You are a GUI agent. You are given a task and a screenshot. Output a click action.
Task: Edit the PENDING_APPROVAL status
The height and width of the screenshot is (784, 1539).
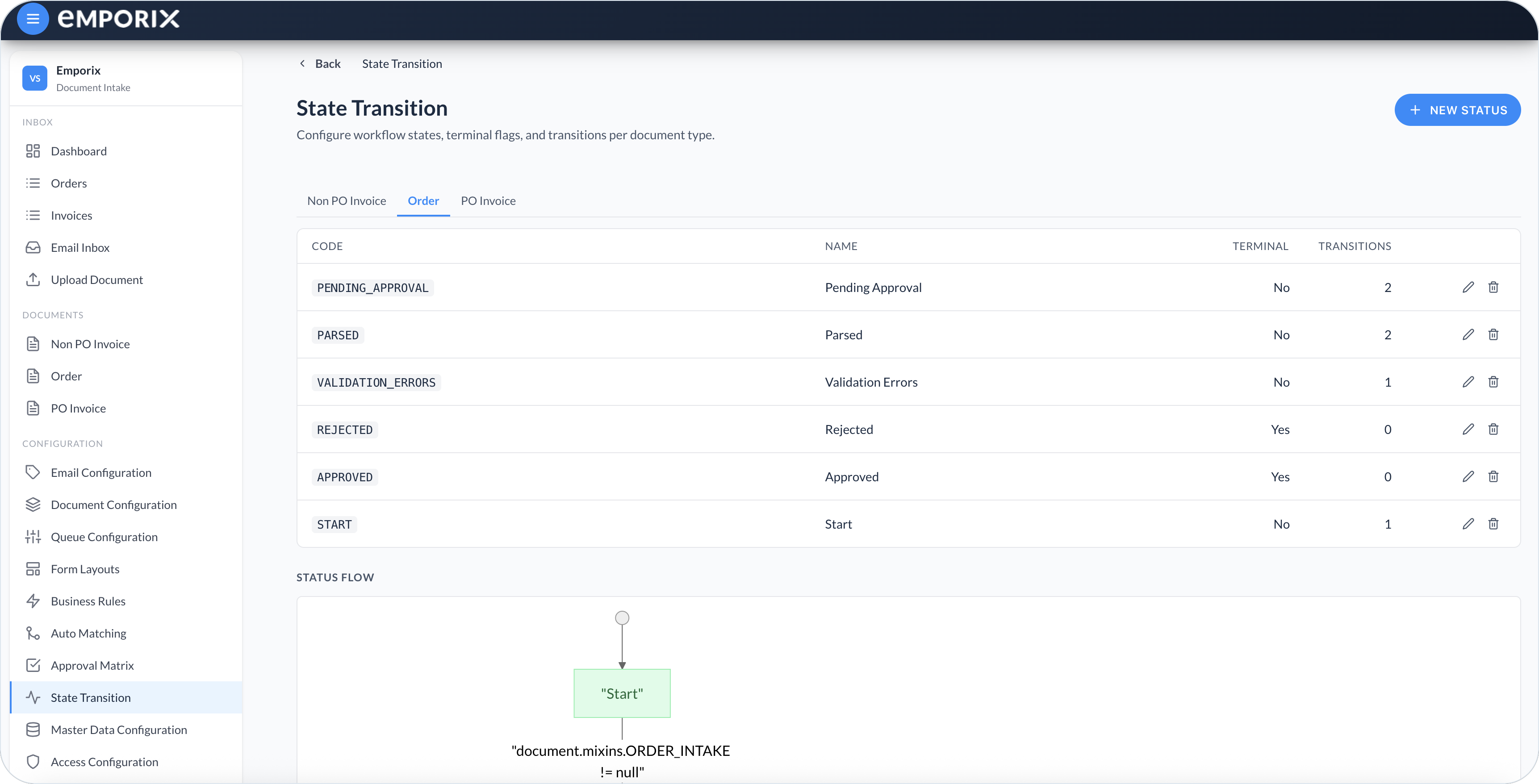tap(1468, 287)
